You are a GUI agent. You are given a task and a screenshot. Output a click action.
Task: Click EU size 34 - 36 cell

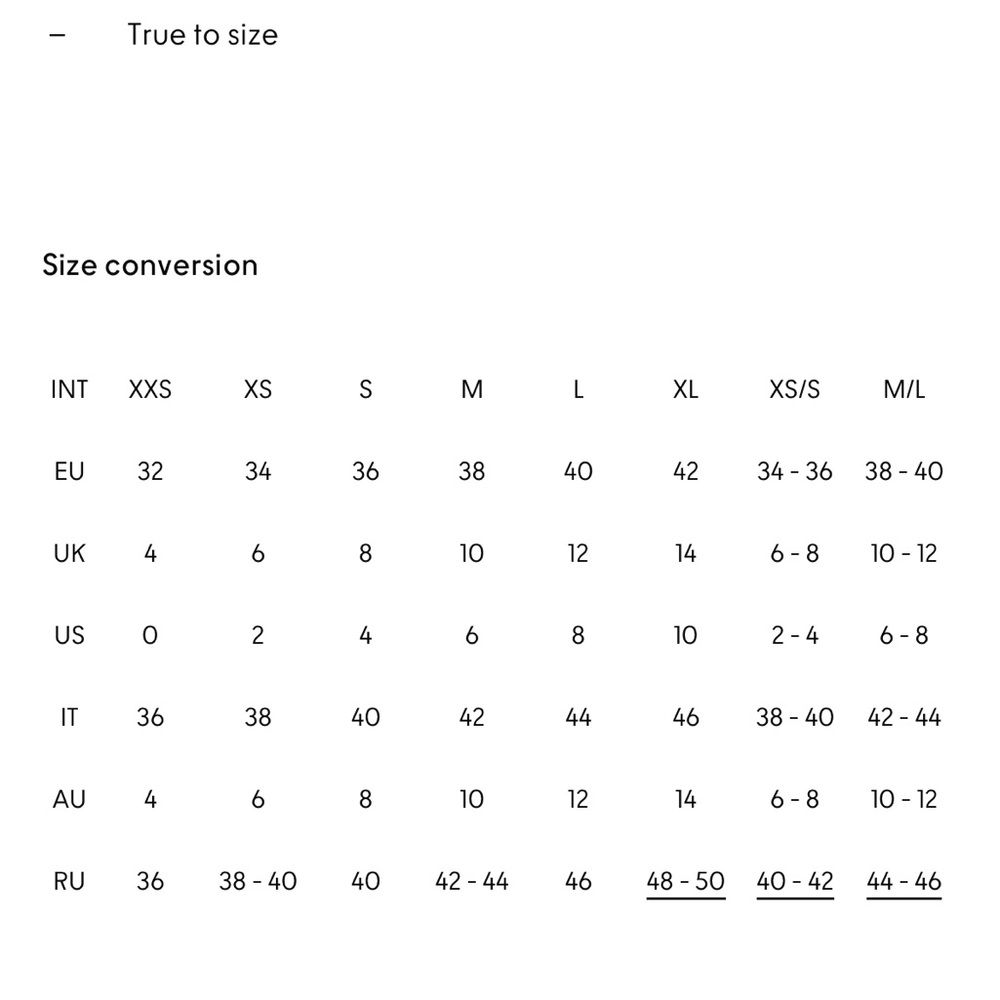795,471
